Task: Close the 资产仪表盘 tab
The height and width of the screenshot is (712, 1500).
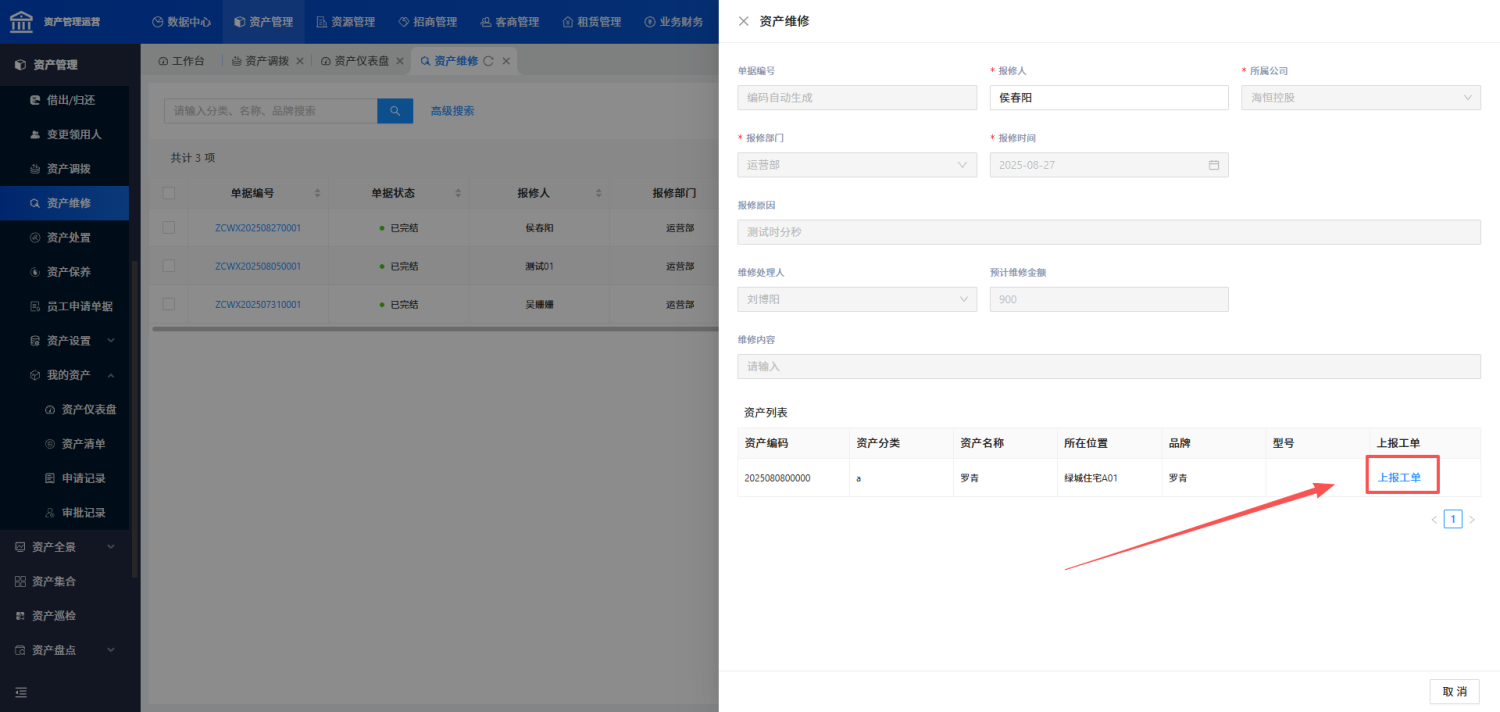Action: [x=400, y=61]
